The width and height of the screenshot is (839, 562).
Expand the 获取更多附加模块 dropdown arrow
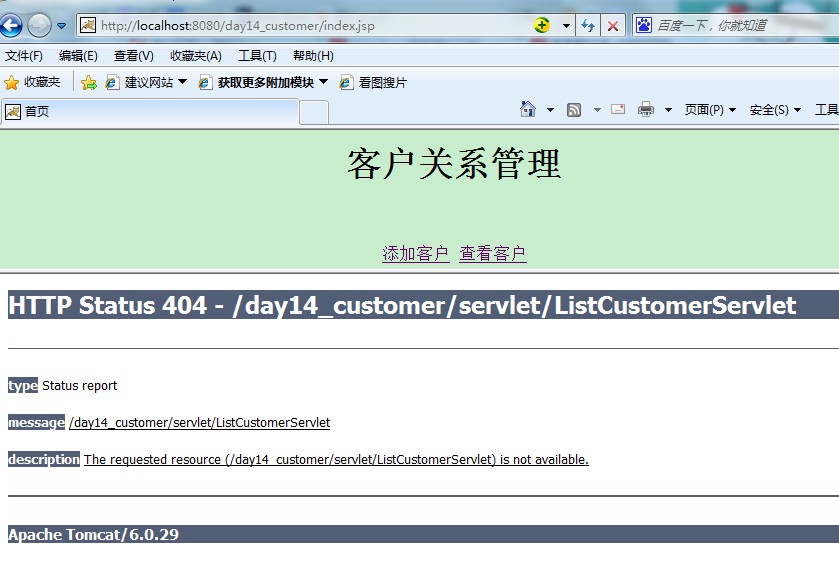(x=323, y=82)
